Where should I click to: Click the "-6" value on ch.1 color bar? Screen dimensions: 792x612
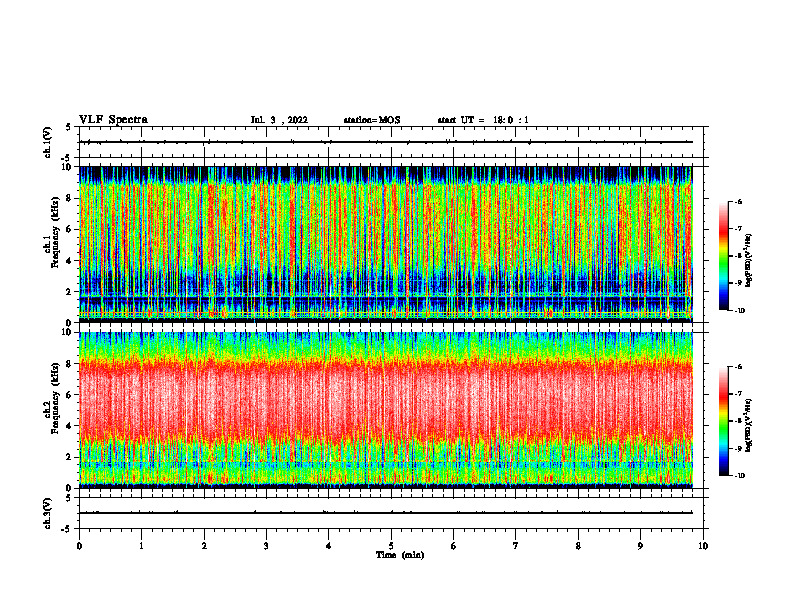coord(738,201)
